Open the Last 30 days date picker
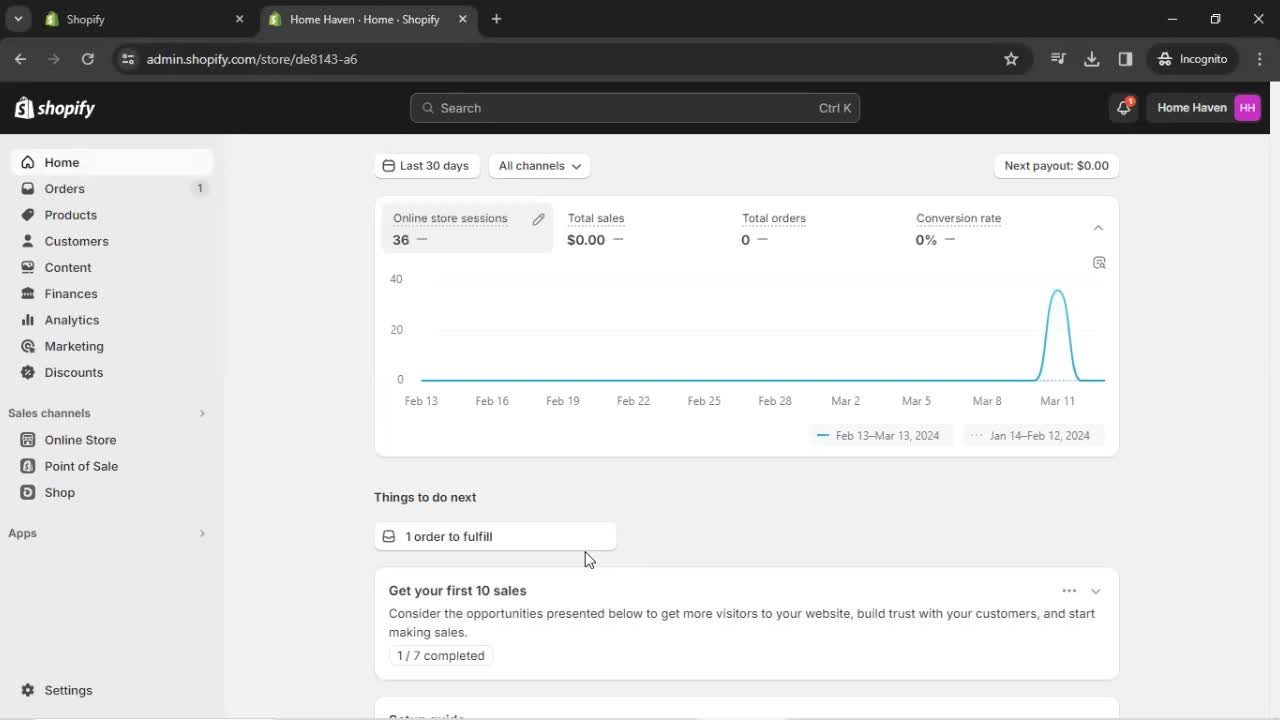The height and width of the screenshot is (720, 1280). point(427,166)
